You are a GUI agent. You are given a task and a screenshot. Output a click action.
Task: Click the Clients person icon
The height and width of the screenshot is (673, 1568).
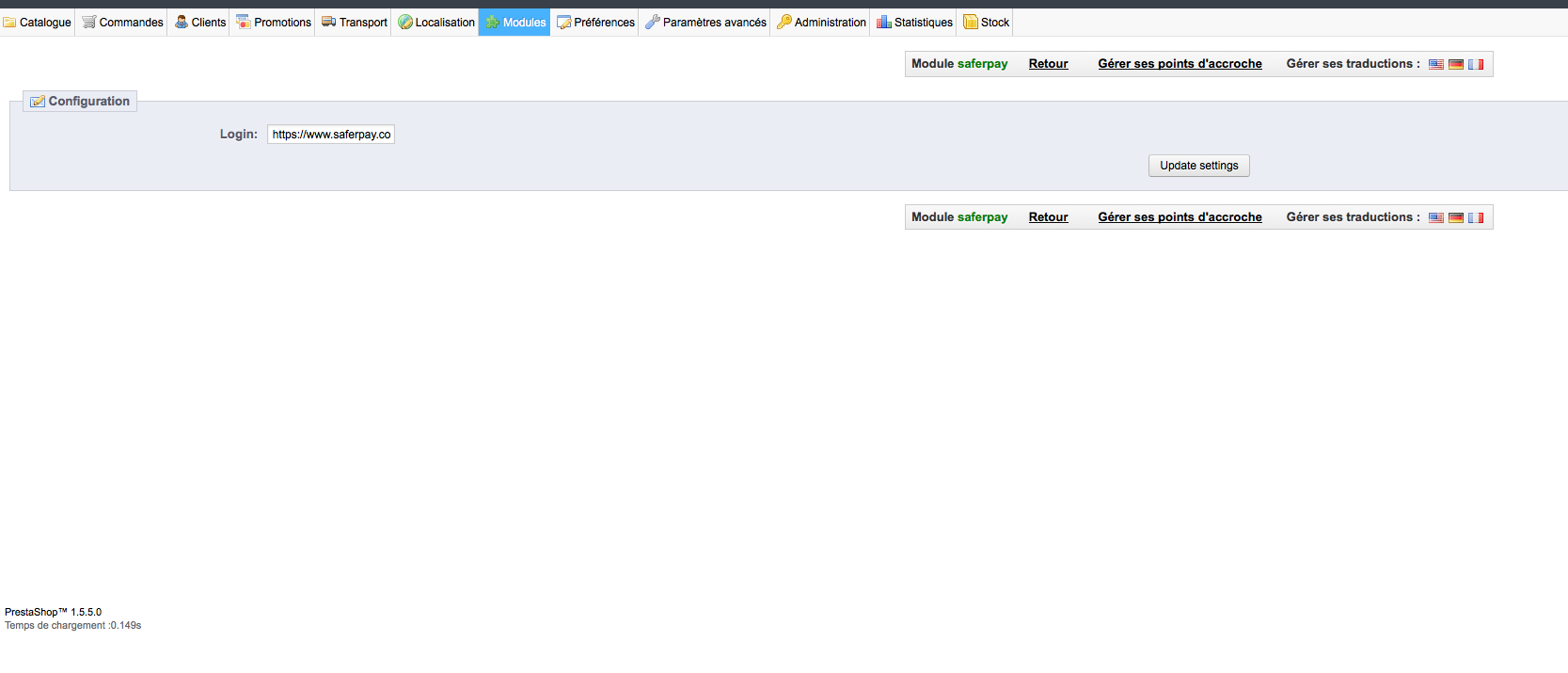[x=182, y=22]
